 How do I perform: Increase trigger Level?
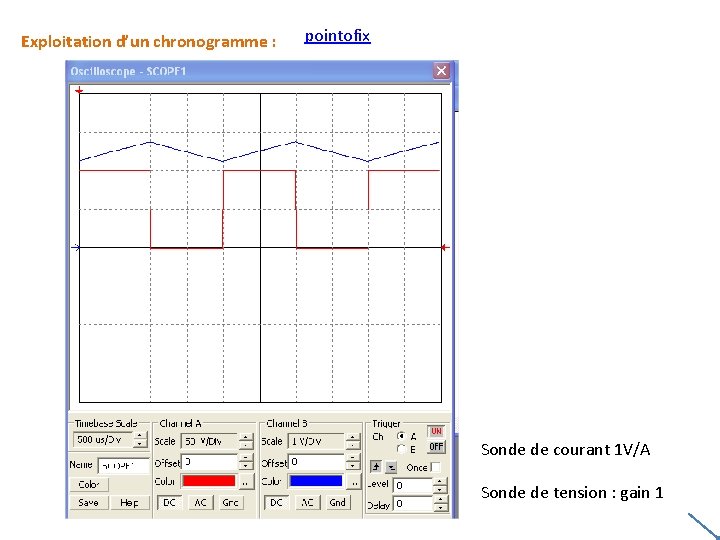(x=440, y=482)
